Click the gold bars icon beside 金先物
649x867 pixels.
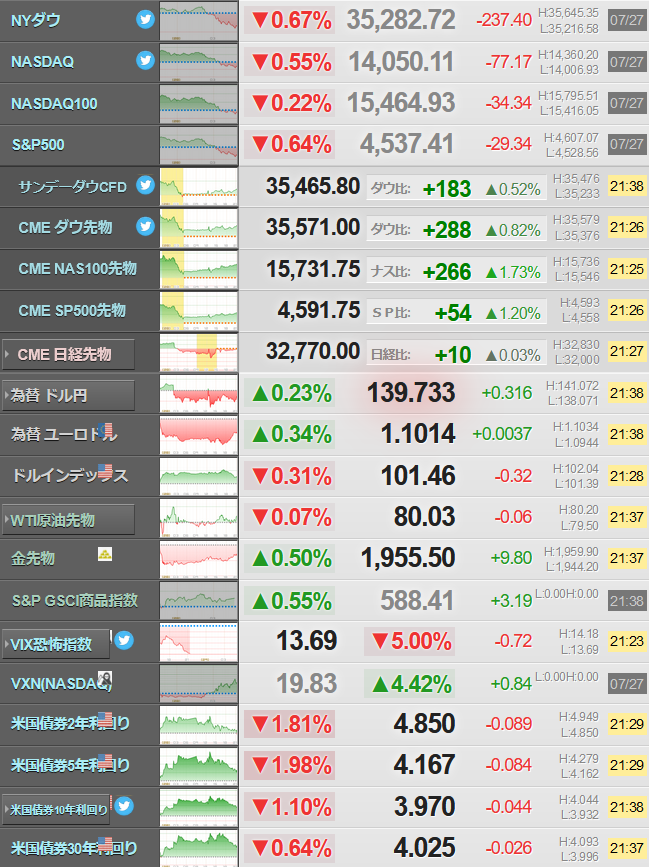tap(105, 553)
